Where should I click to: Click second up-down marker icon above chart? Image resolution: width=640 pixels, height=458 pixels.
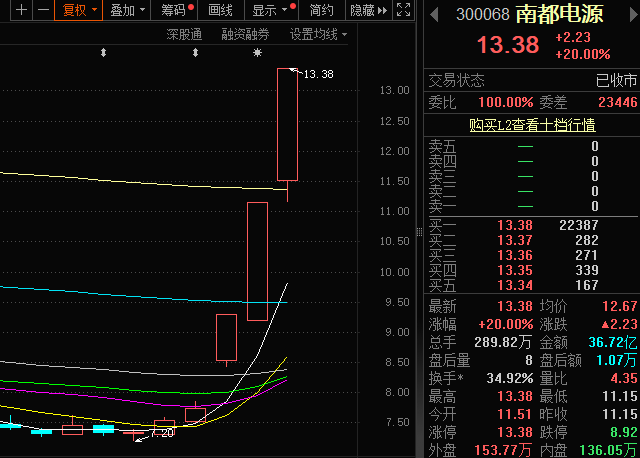195,53
